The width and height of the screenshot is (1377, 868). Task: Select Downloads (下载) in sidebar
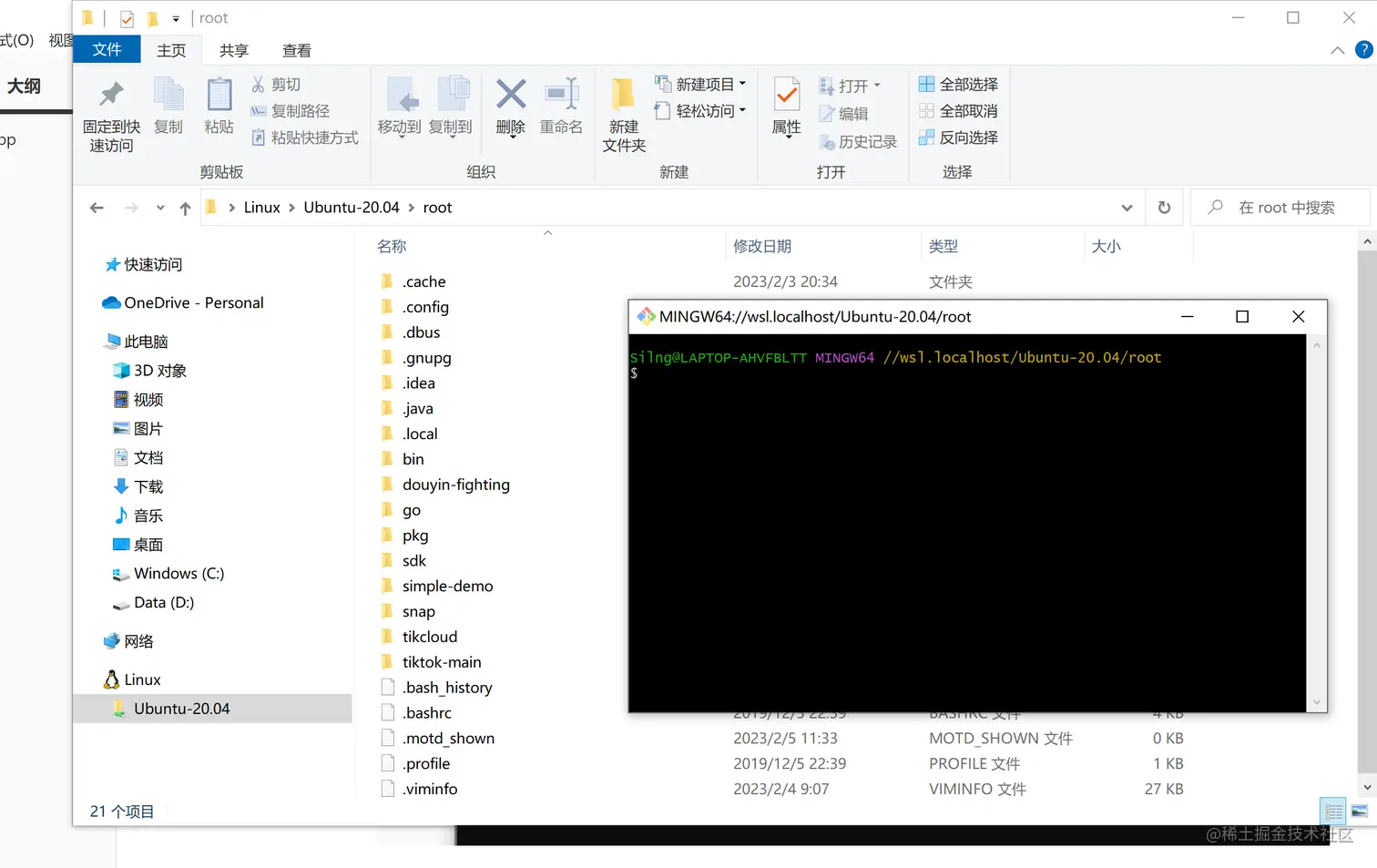click(x=138, y=486)
